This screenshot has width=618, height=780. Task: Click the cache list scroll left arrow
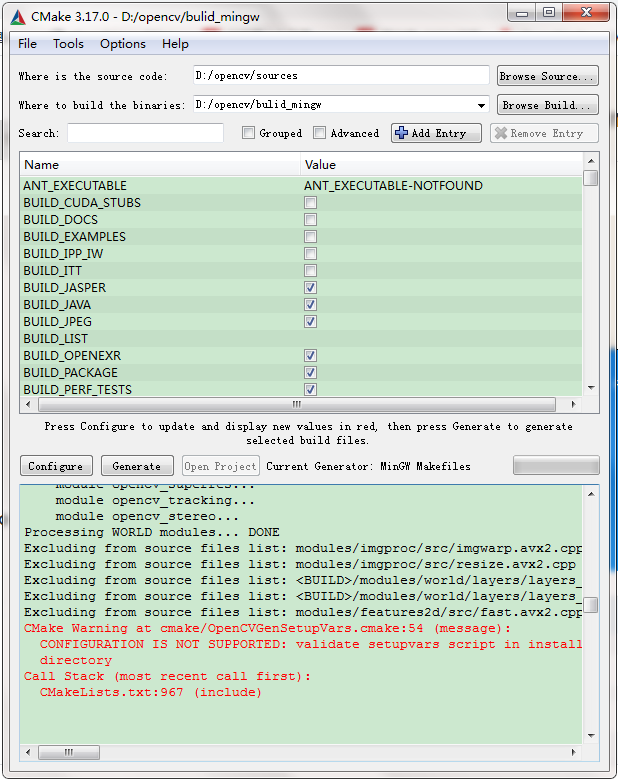point(28,404)
